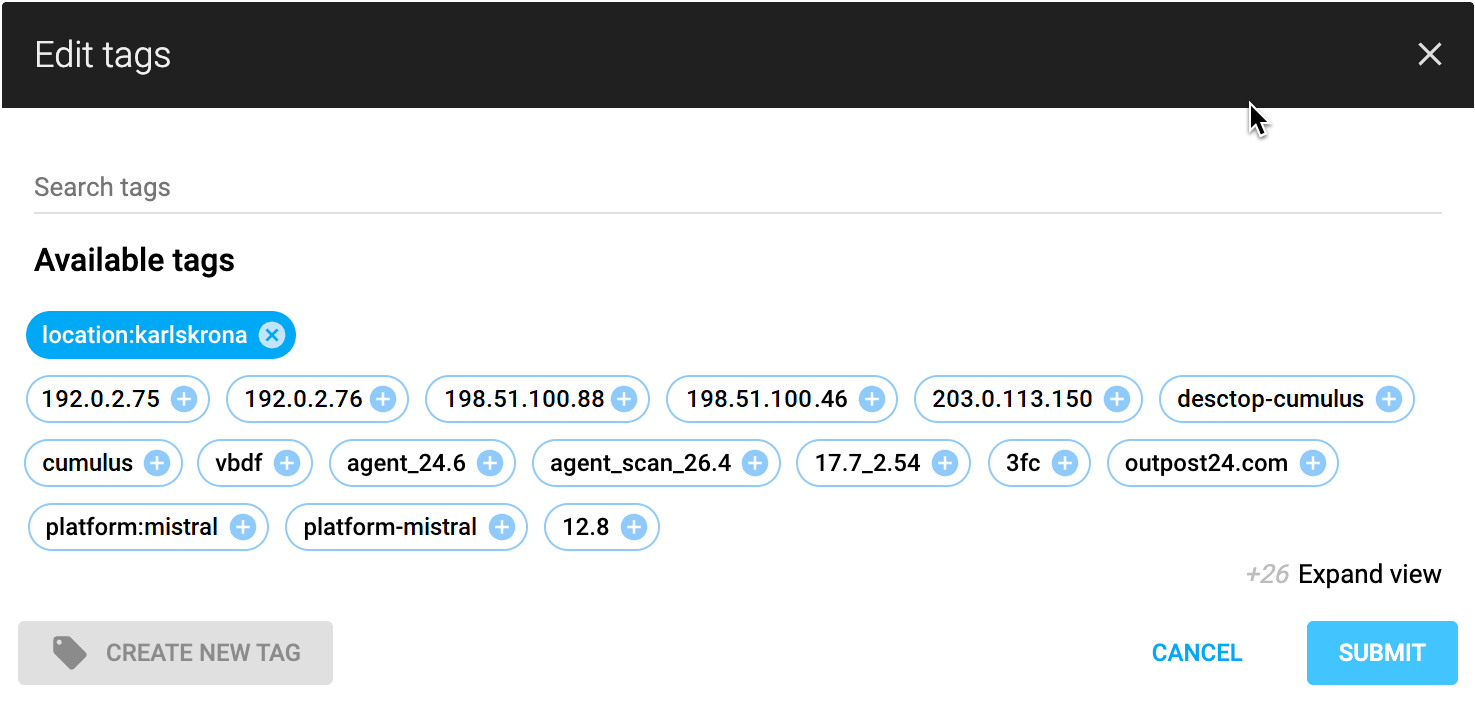Add the outpost24.com tag via plus icon
The image size is (1475, 702).
(1312, 464)
